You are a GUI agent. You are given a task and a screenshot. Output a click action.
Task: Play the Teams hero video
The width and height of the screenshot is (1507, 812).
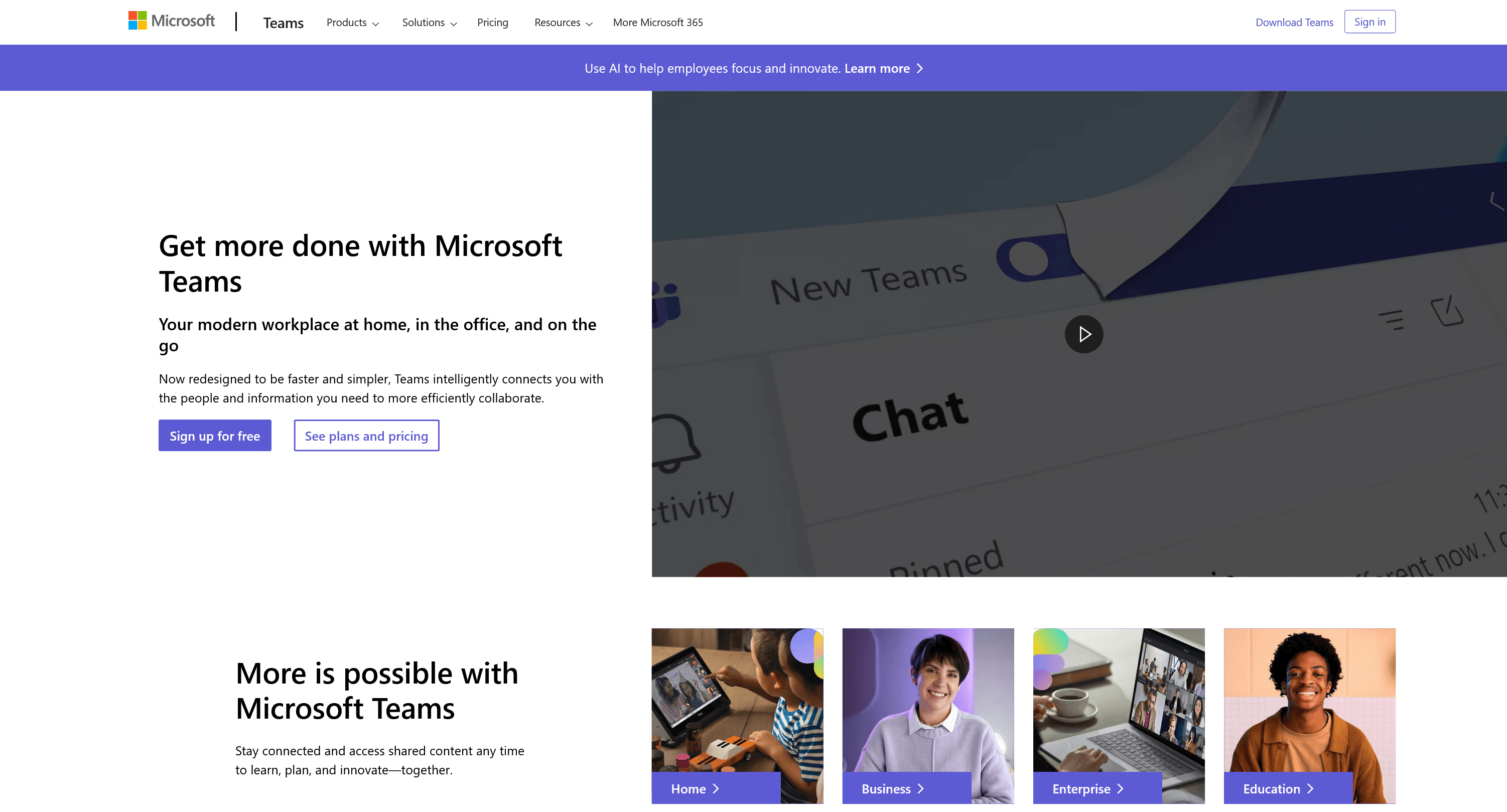tap(1083, 334)
